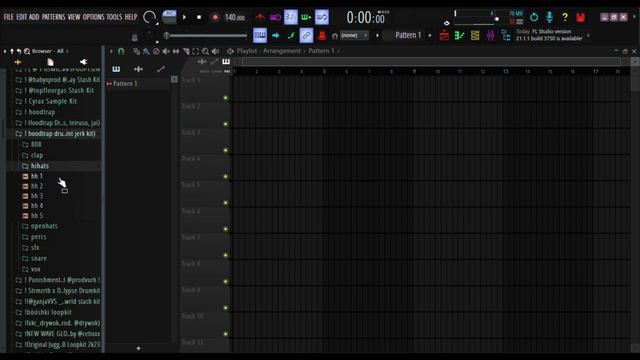
Task: Click the cyan step edit arrow icon
Action: click(276, 36)
